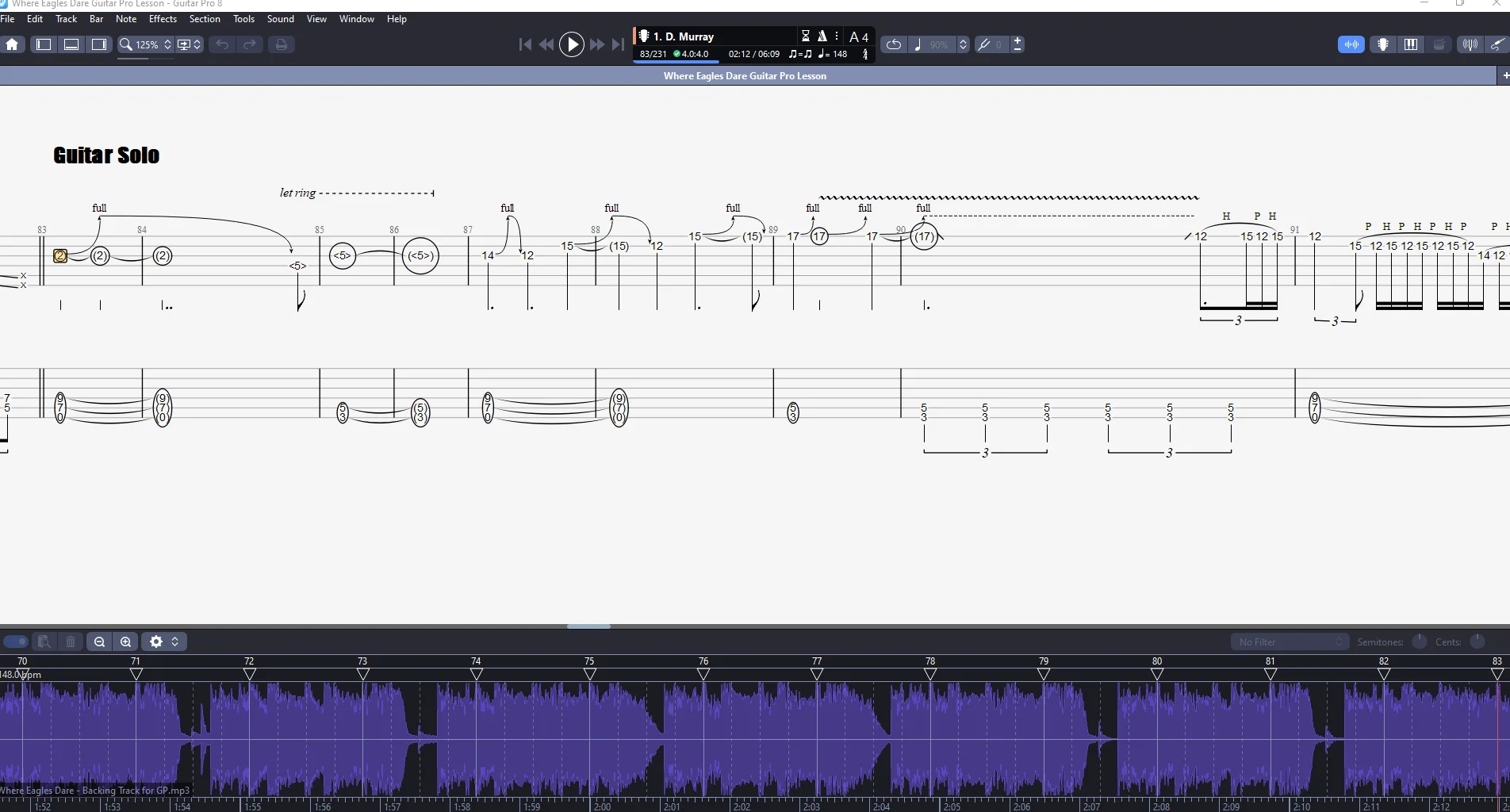Image resolution: width=1510 pixels, height=812 pixels.
Task: Toggle the audio track enable switch
Action: (x=16, y=642)
